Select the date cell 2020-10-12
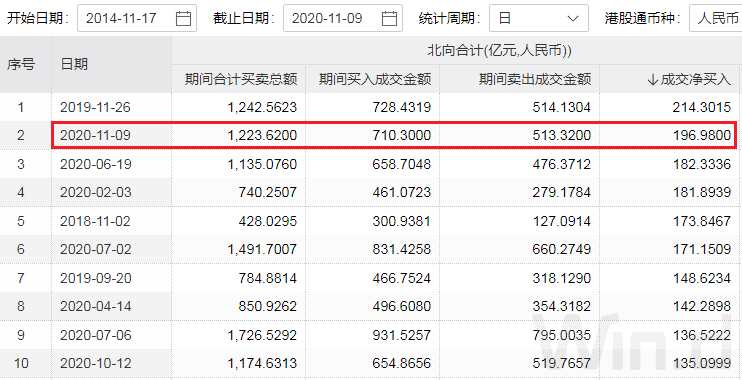Image resolution: width=742 pixels, height=380 pixels. click(95, 363)
